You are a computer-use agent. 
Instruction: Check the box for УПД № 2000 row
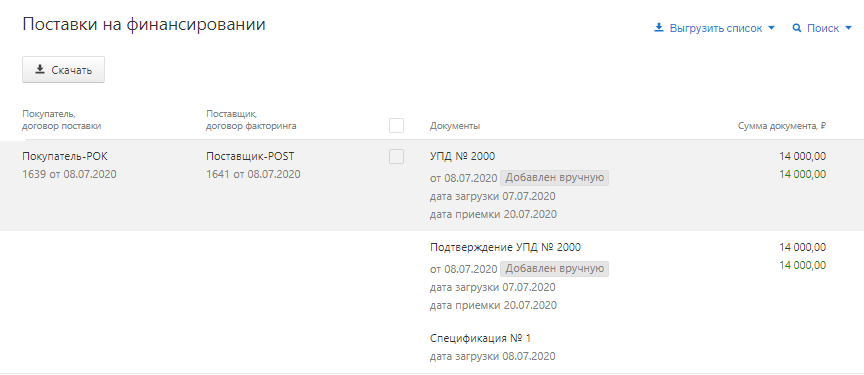pos(396,156)
